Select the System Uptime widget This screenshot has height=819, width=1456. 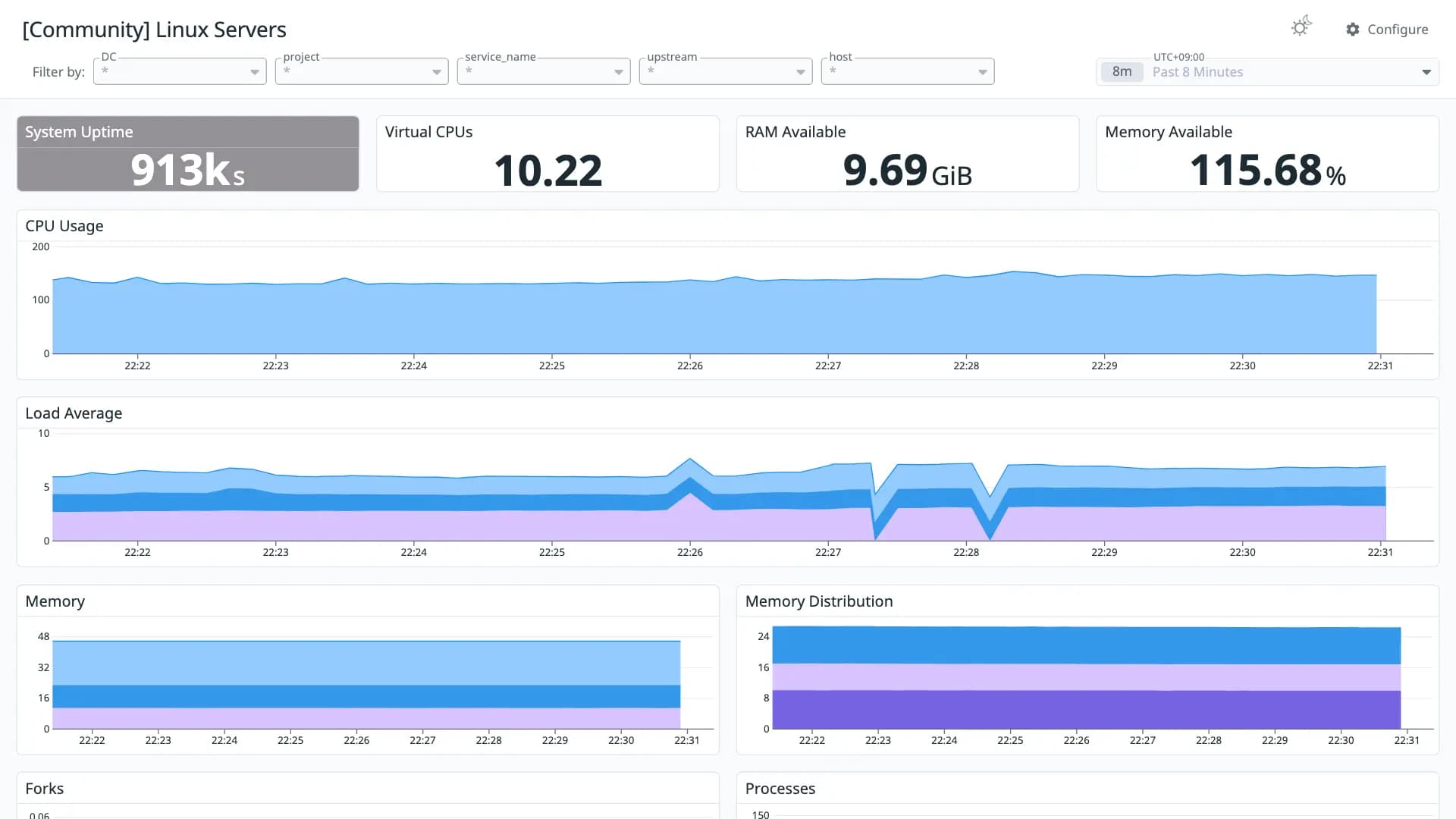pyautogui.click(x=188, y=153)
